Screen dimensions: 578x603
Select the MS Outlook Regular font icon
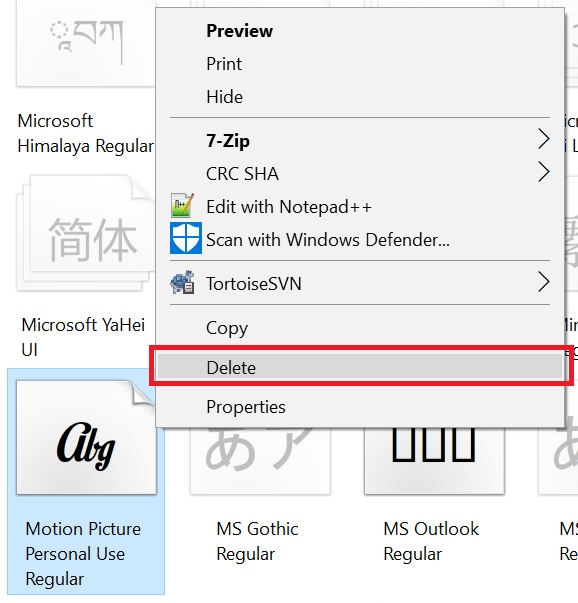434,460
